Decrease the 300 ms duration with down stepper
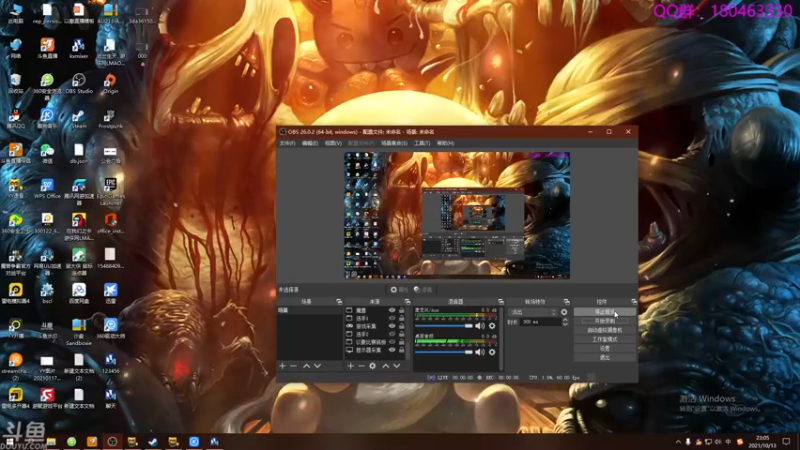 565,324
